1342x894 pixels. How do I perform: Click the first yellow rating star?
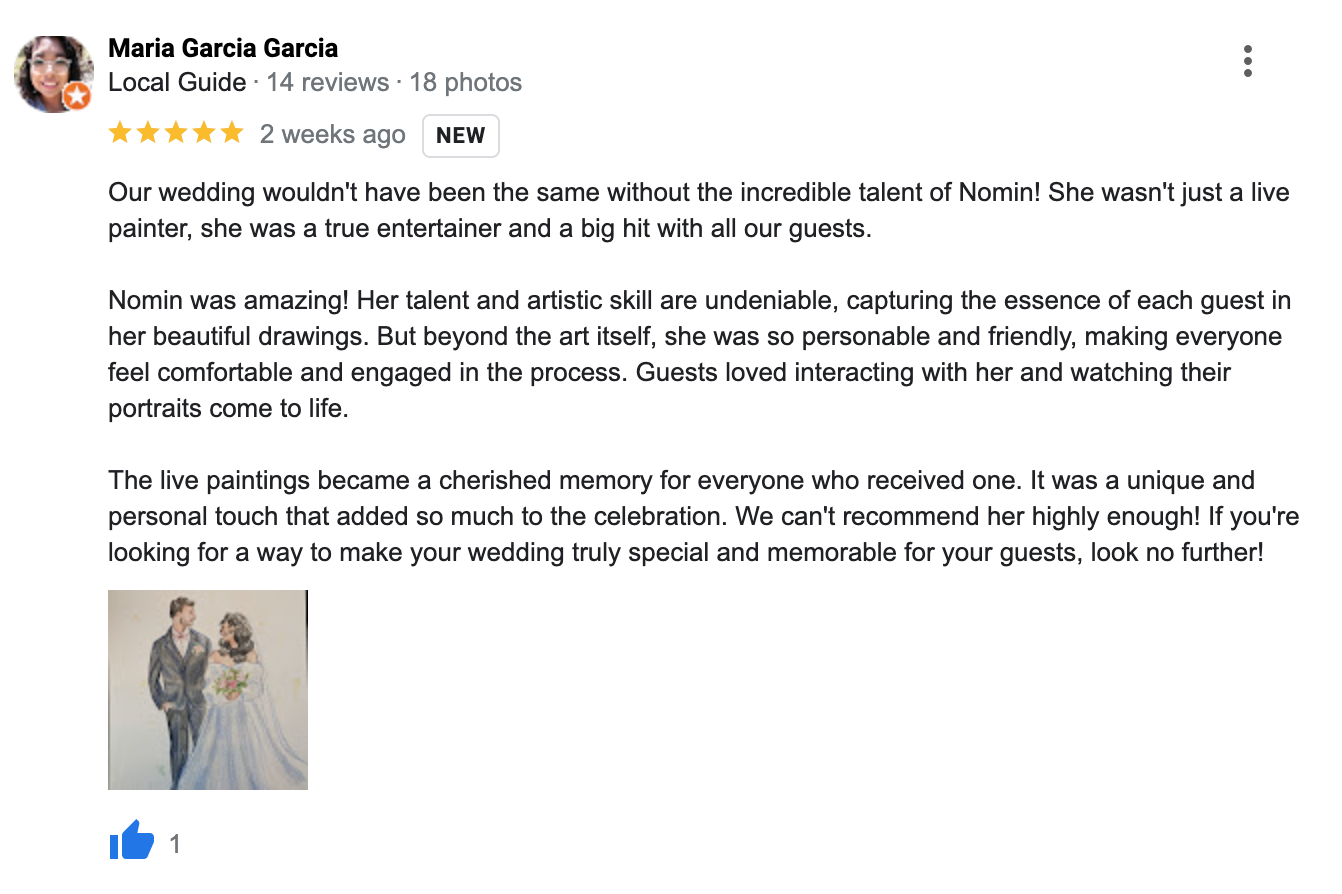[120, 133]
